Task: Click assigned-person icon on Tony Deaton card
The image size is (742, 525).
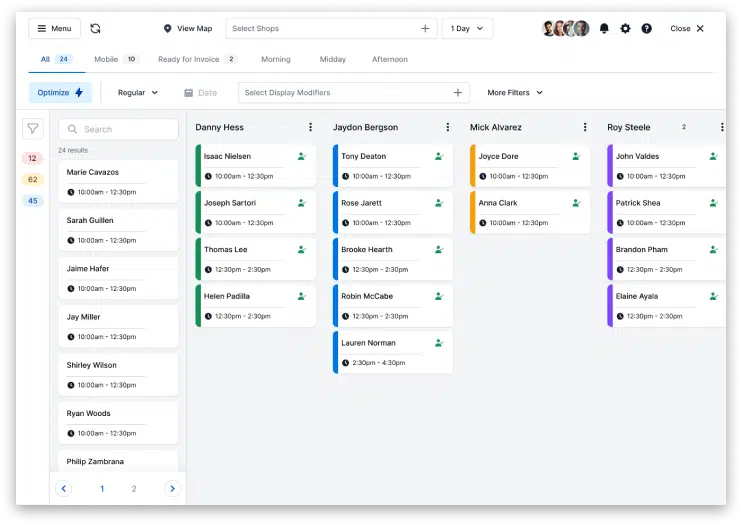Action: [438, 157]
